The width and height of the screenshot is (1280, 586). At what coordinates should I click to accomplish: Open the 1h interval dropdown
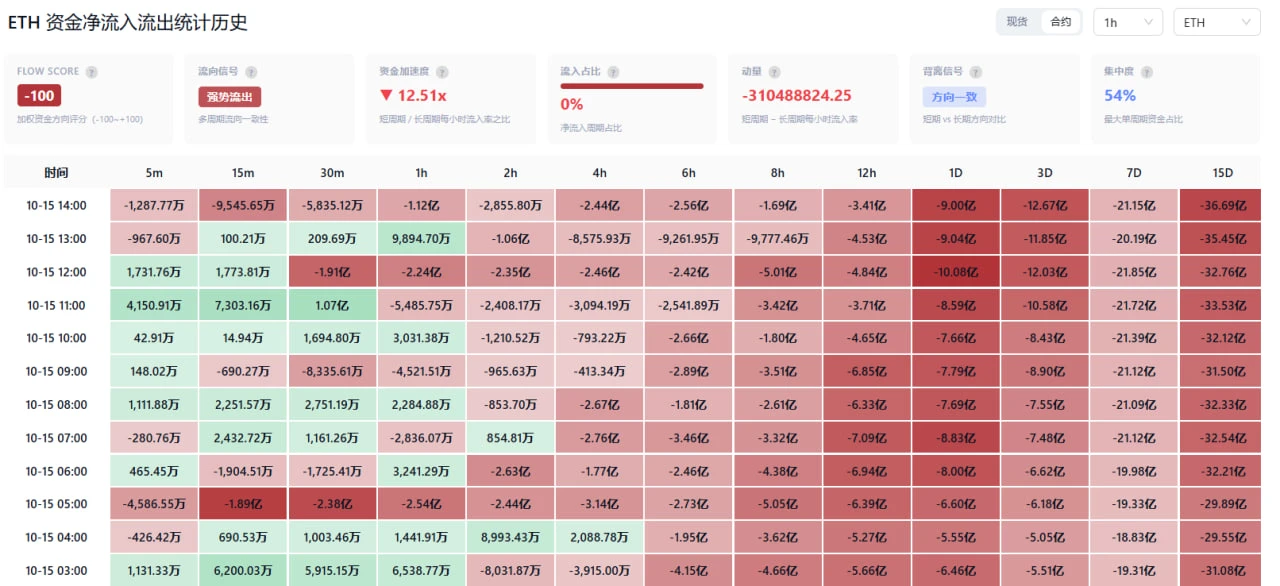[1128, 22]
